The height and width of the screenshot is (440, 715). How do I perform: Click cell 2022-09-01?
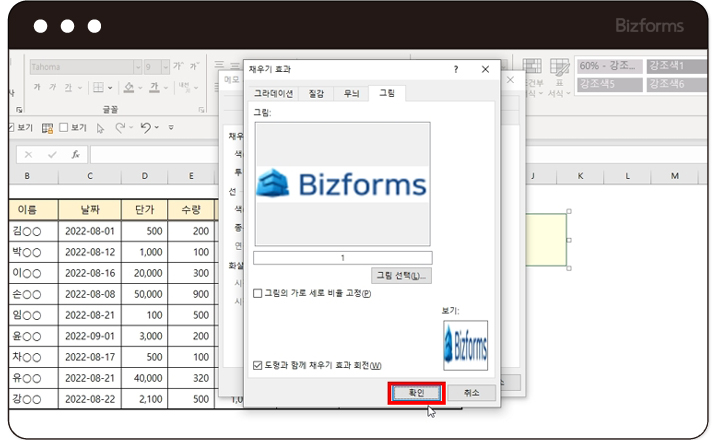point(90,336)
